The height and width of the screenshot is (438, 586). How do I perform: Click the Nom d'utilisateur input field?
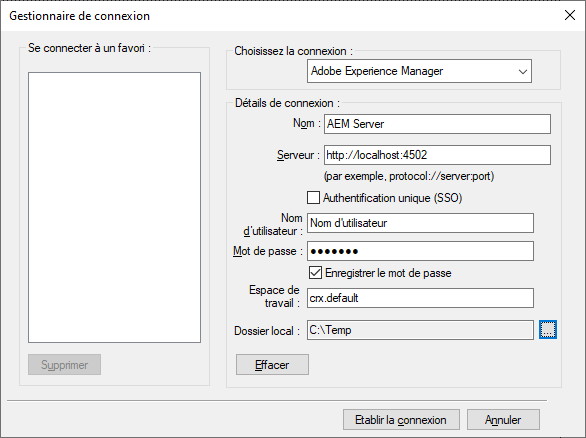pos(420,223)
